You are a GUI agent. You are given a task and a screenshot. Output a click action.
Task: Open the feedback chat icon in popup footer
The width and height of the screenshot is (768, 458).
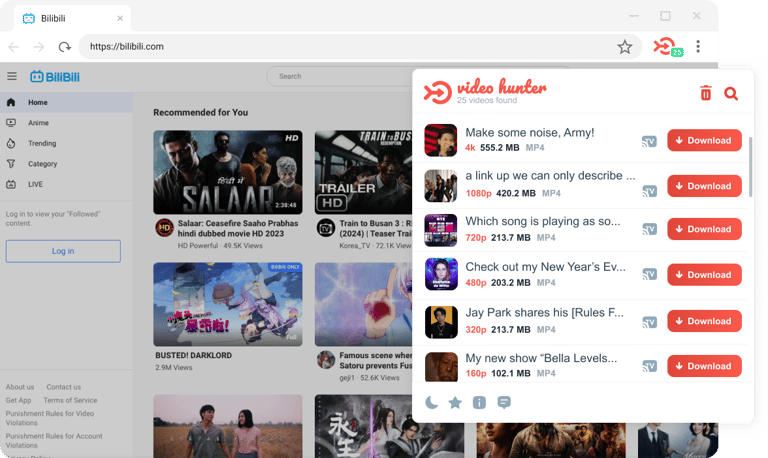(x=504, y=402)
